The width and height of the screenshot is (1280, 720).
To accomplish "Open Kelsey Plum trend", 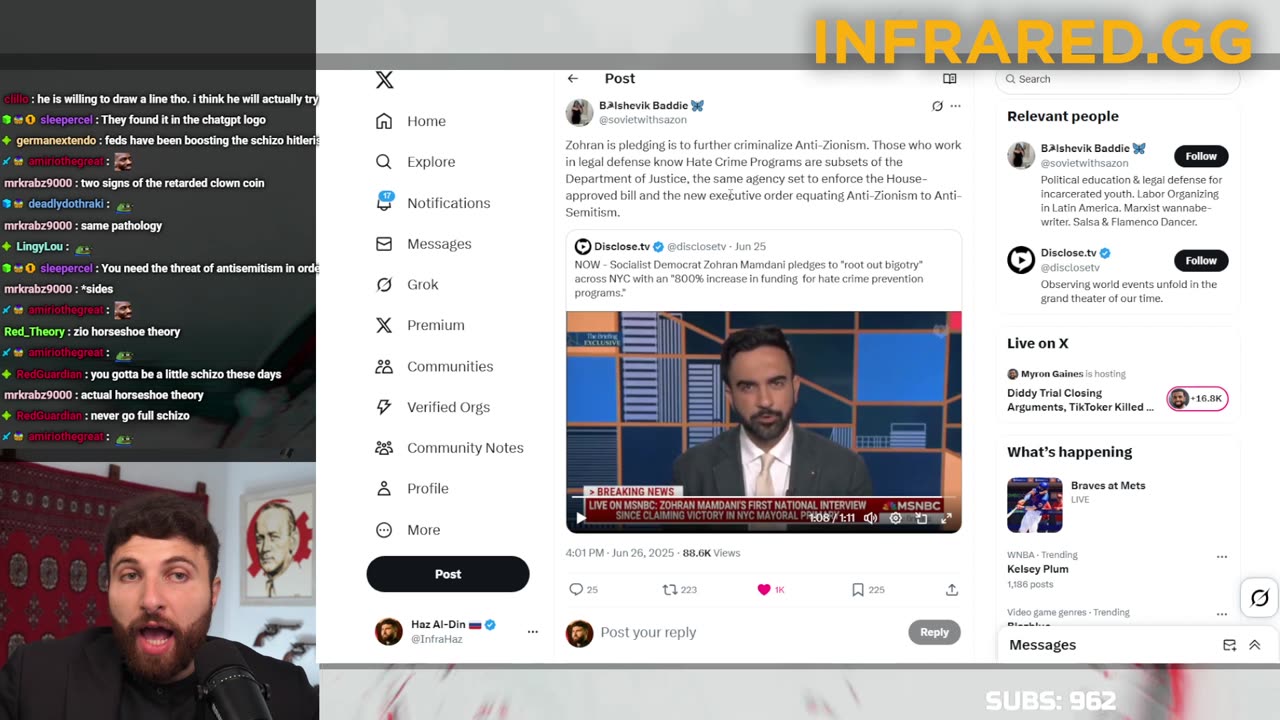I will tap(1037, 569).
